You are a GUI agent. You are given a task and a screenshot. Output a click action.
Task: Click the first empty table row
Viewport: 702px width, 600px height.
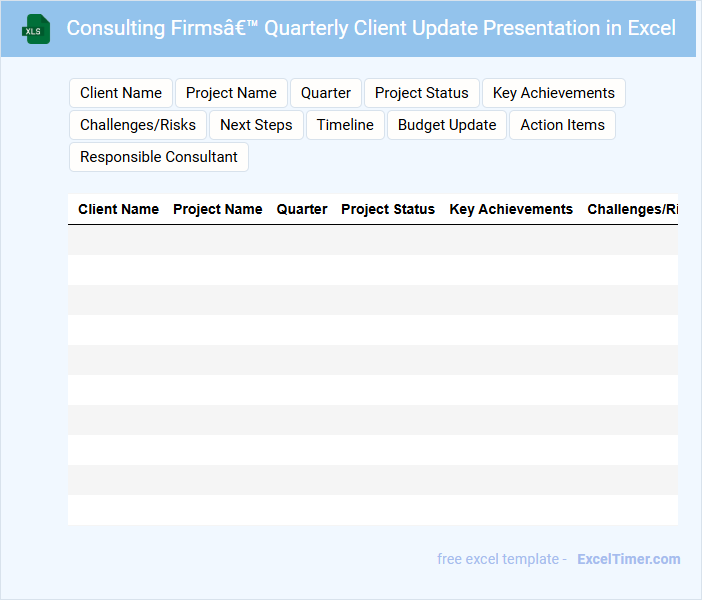click(x=372, y=240)
